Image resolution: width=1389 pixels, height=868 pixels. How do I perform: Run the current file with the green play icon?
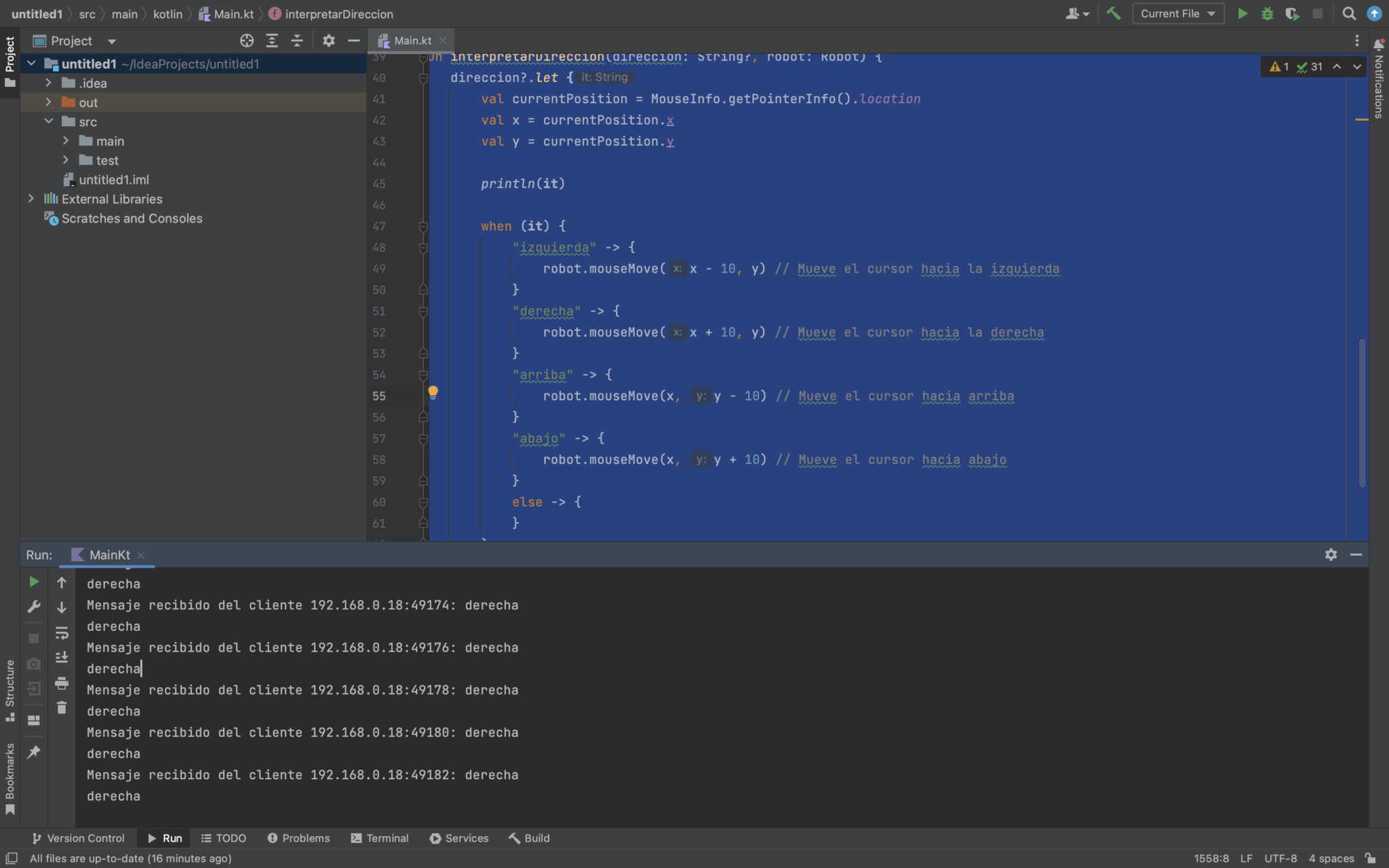click(x=1242, y=13)
